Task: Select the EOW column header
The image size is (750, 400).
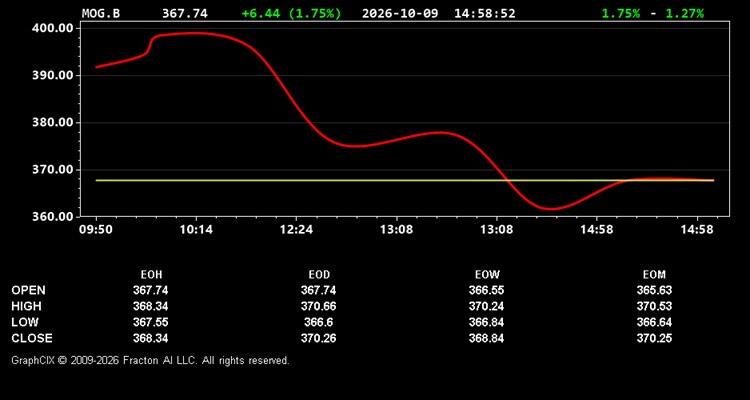Action: pyautogui.click(x=487, y=275)
